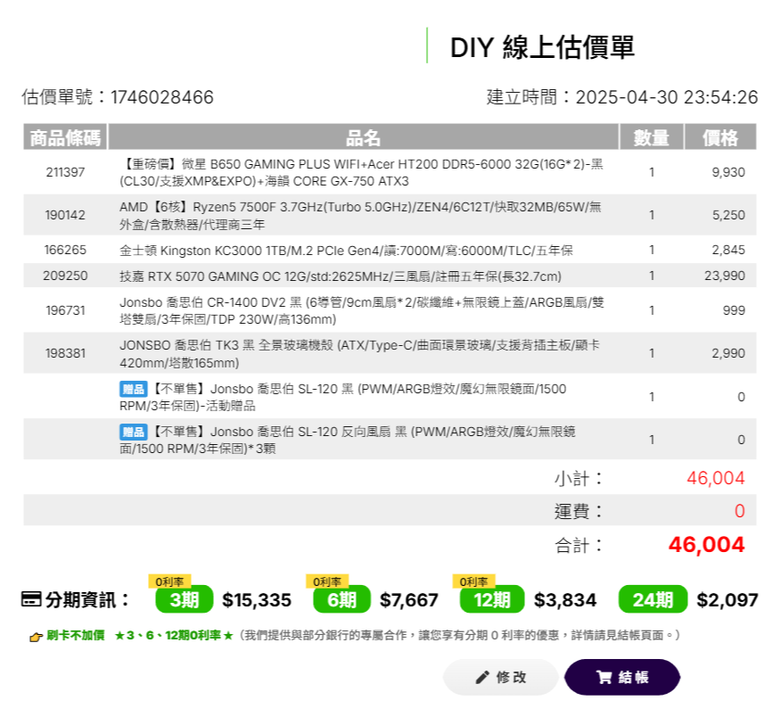Click product code 196731
780x717 pixels.
(65, 310)
